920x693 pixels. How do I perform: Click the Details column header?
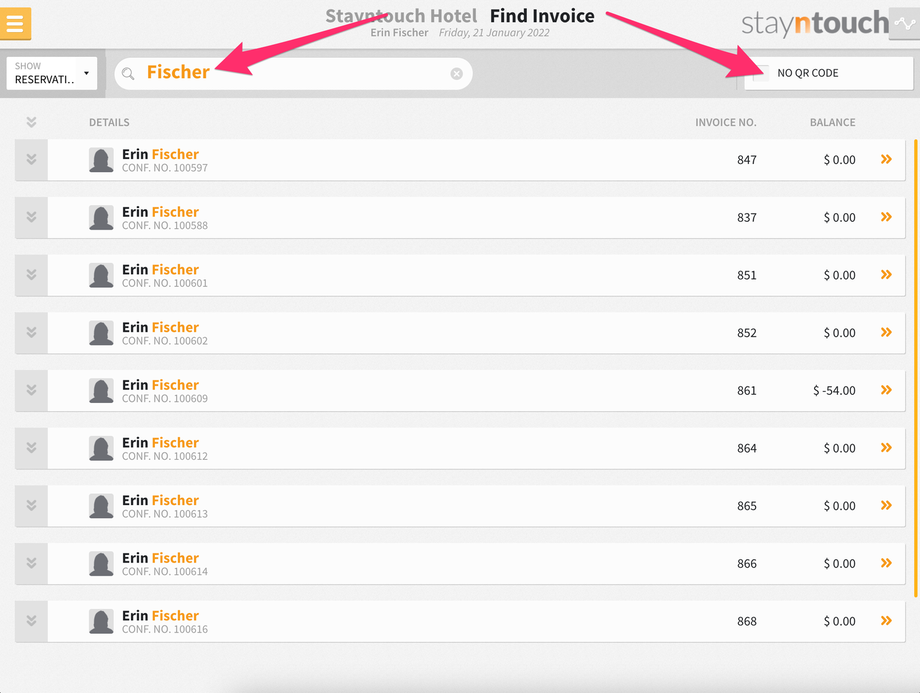[109, 122]
